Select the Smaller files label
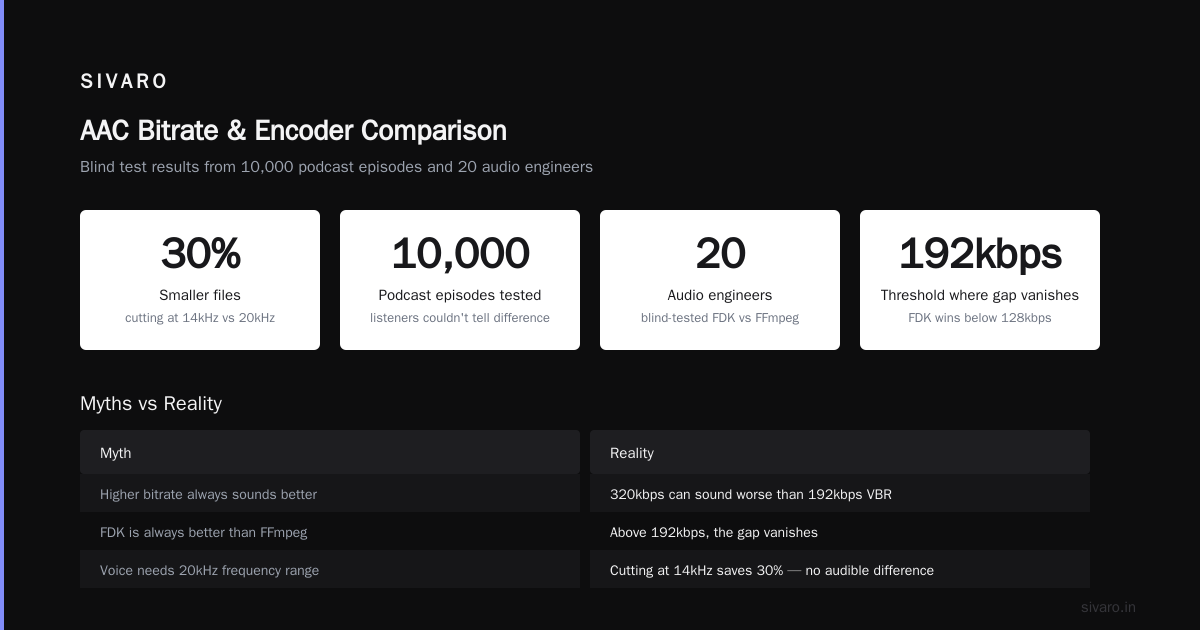This screenshot has height=630, width=1200. click(200, 295)
